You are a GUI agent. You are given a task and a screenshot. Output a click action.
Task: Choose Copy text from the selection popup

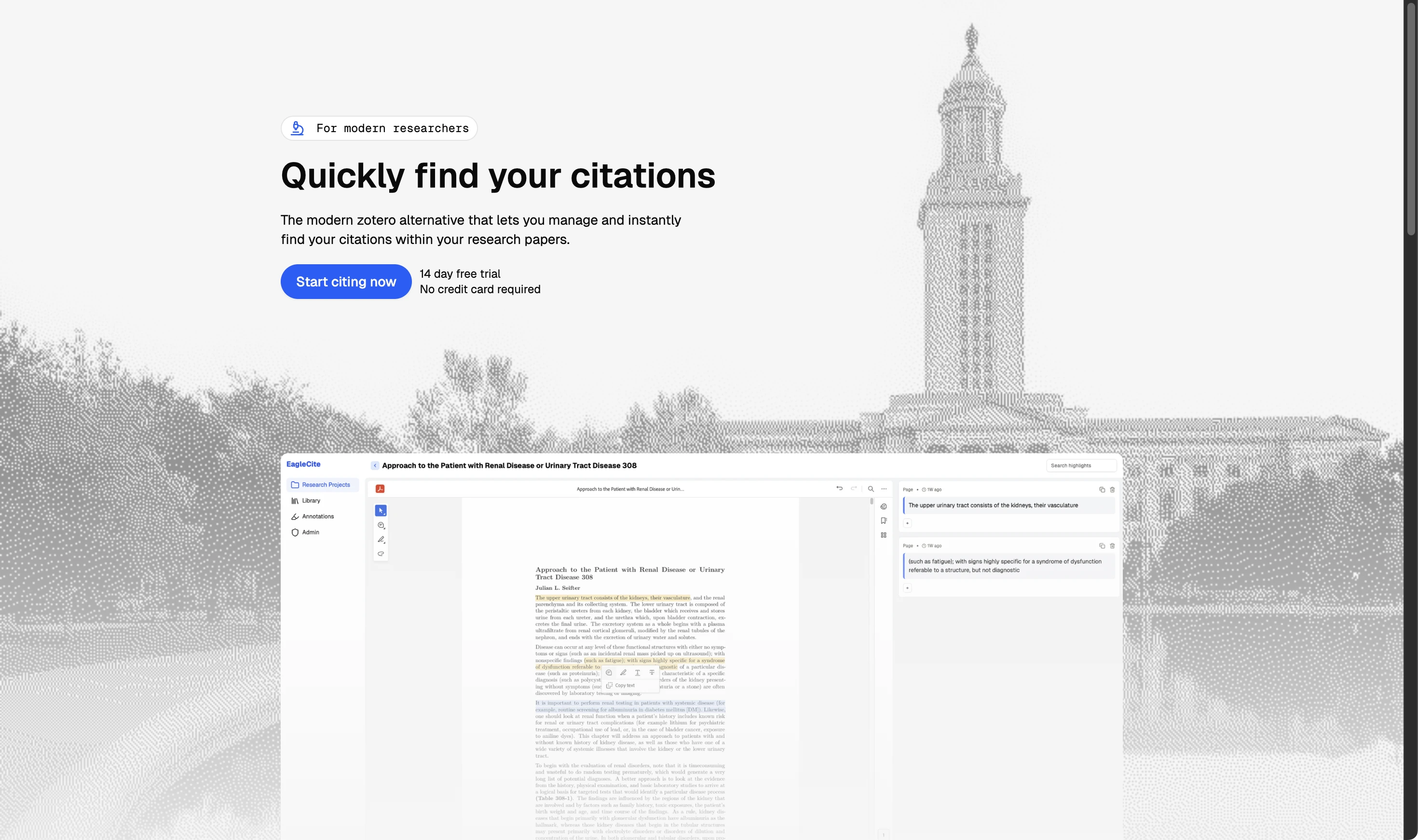click(623, 686)
